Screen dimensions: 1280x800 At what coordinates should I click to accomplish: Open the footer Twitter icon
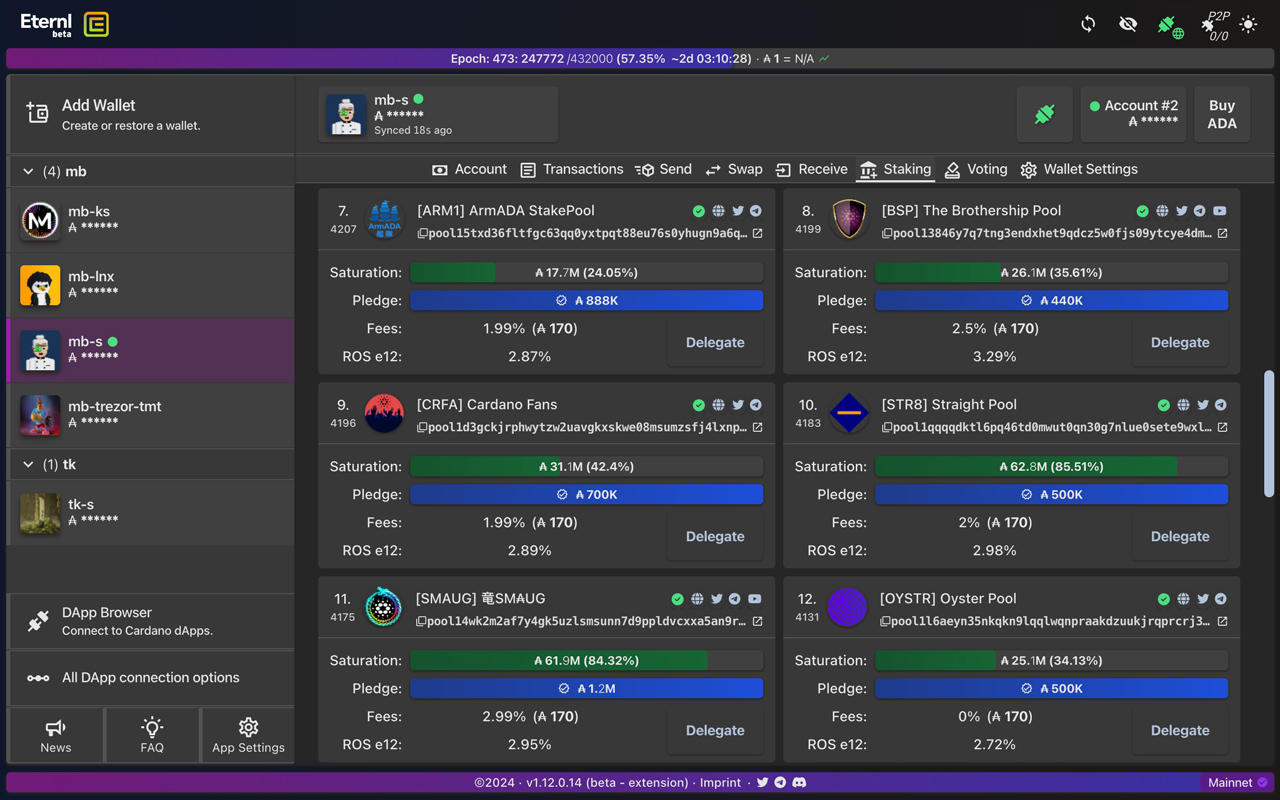763,782
